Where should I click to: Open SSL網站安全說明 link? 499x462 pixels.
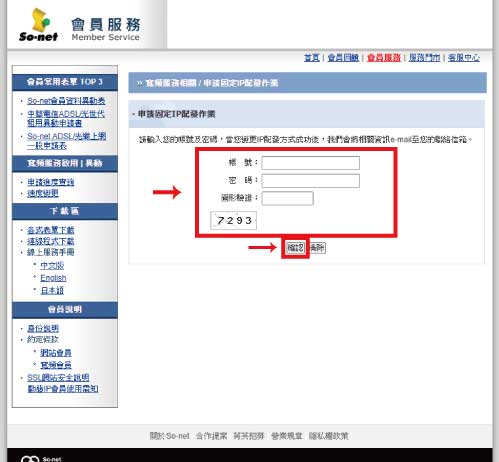(x=58, y=377)
